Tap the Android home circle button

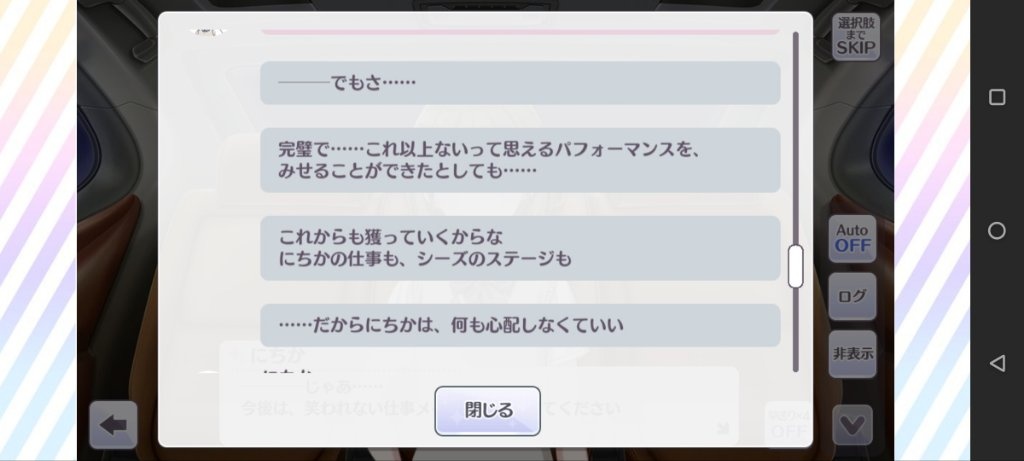click(x=997, y=230)
